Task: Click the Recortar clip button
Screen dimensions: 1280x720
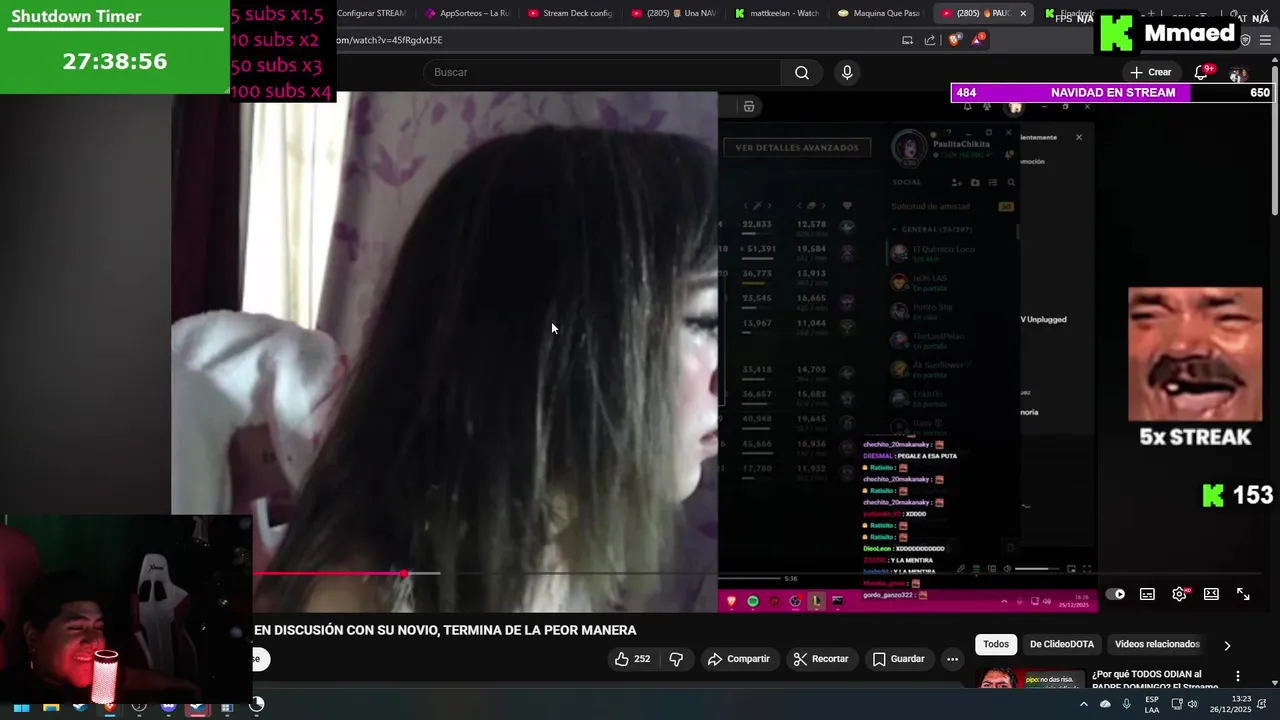Action: [821, 659]
